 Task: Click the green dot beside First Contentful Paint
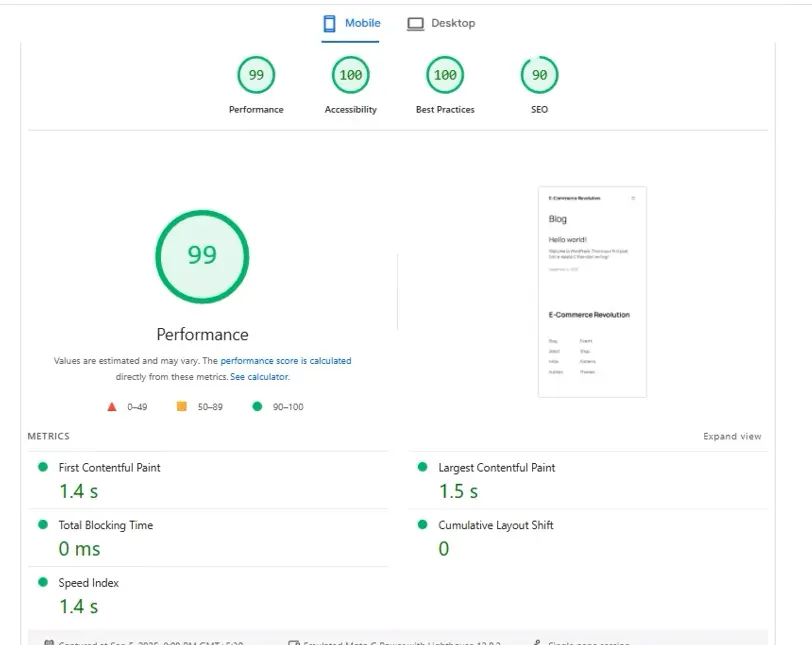click(x=43, y=467)
